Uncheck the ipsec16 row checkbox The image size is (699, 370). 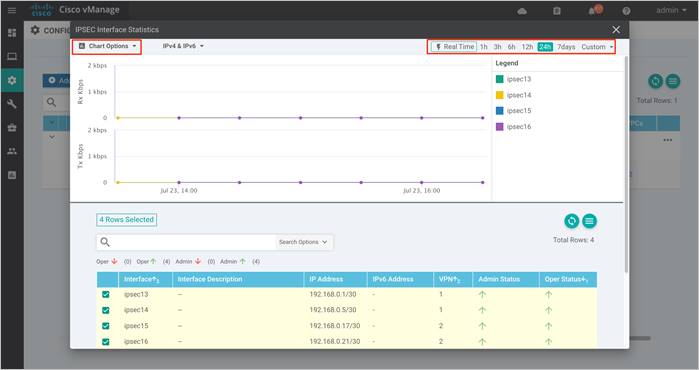point(106,341)
